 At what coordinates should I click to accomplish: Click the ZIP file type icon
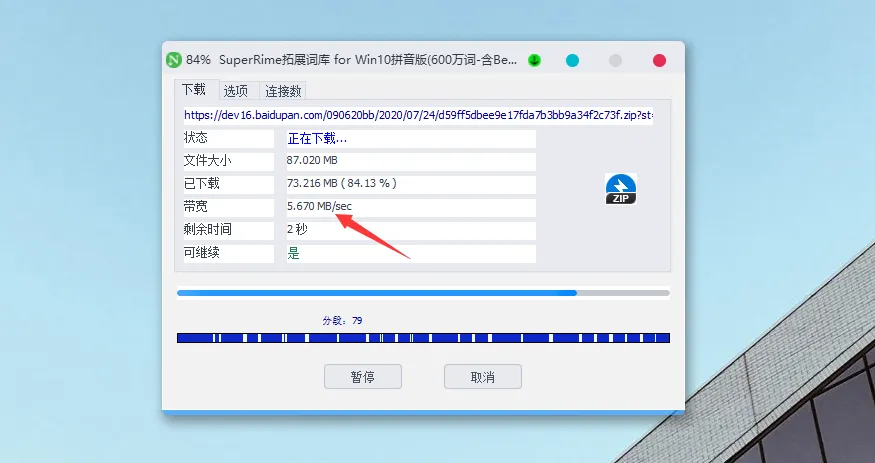click(621, 189)
